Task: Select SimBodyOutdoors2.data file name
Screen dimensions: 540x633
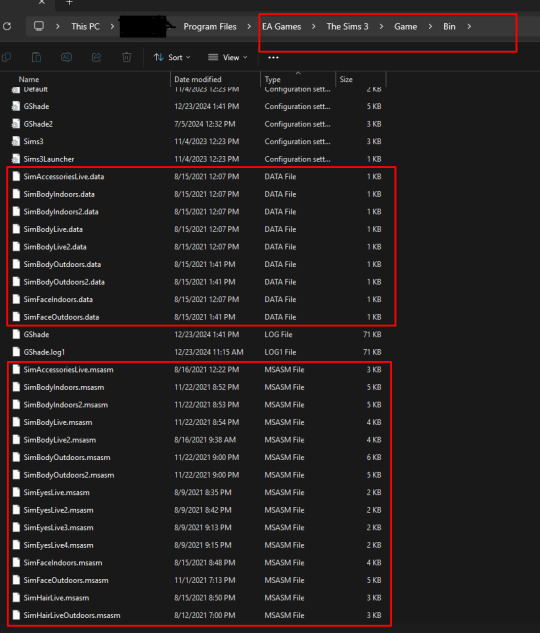Action: tap(64, 282)
